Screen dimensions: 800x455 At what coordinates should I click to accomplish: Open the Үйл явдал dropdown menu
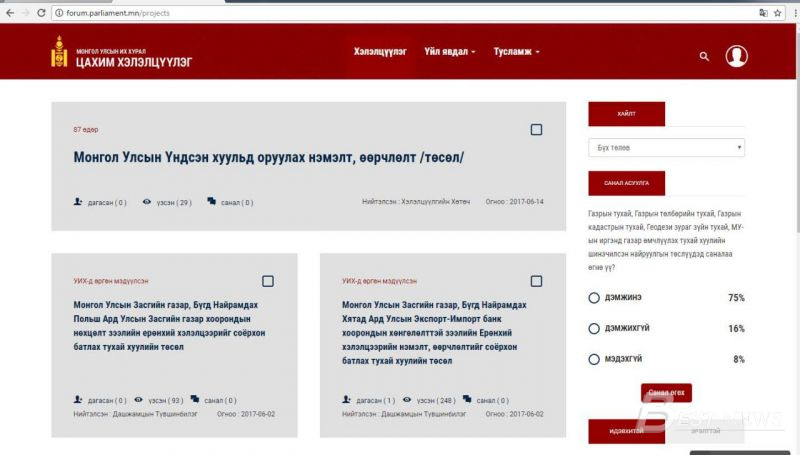(x=449, y=52)
